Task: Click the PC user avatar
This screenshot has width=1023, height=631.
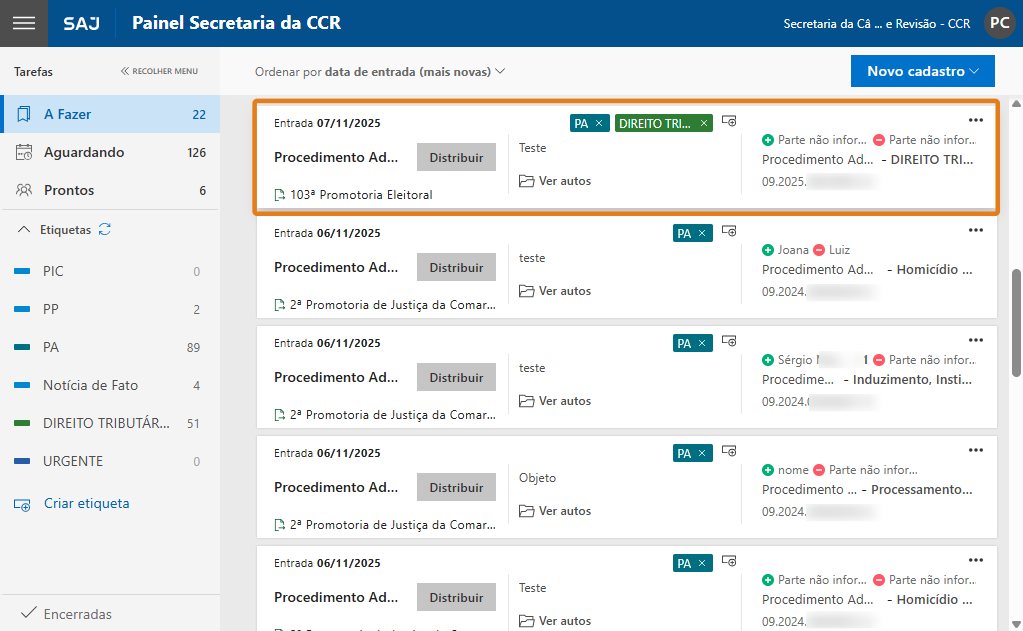Action: click(x=999, y=23)
